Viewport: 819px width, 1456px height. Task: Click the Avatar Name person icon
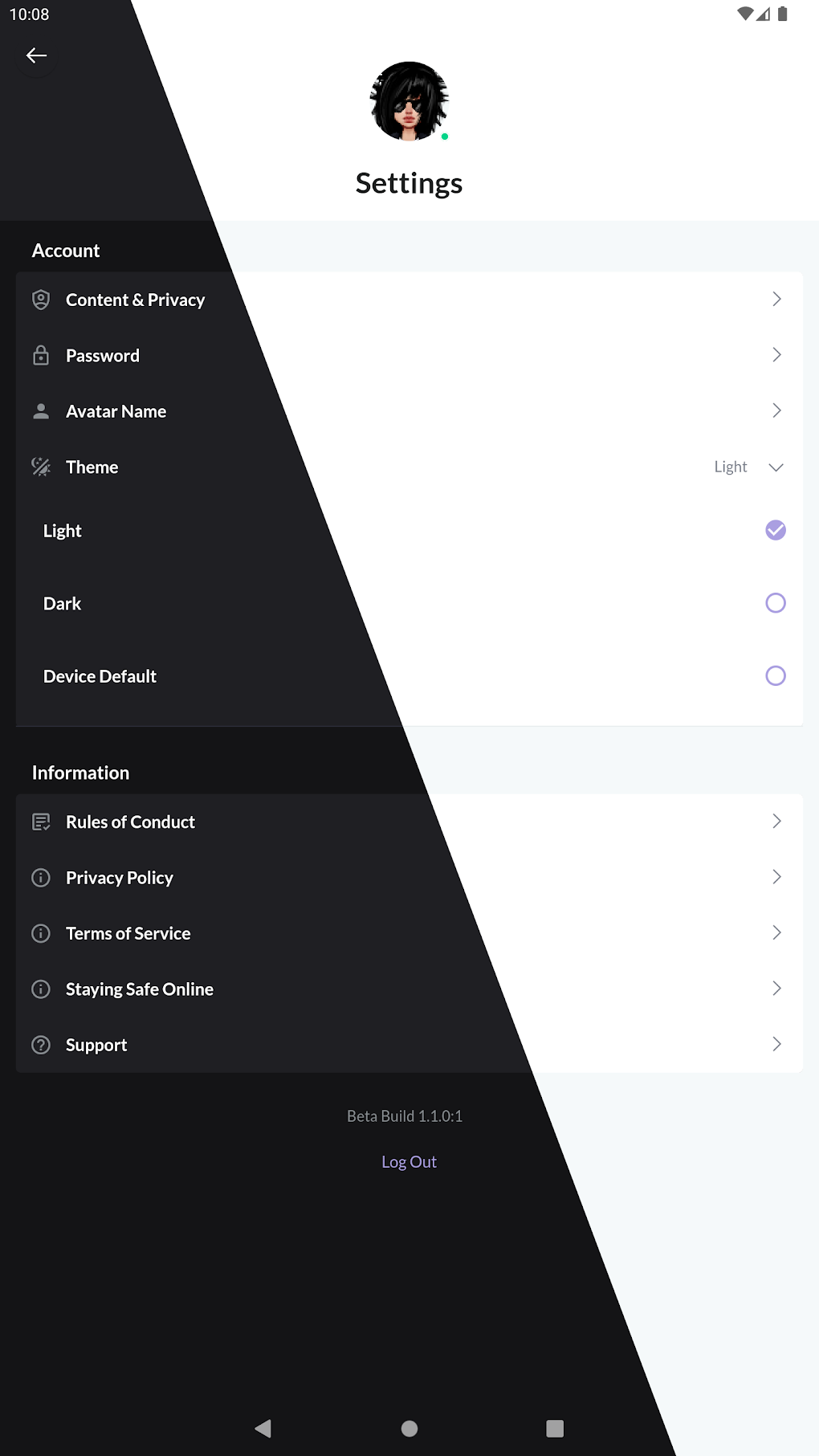41,411
